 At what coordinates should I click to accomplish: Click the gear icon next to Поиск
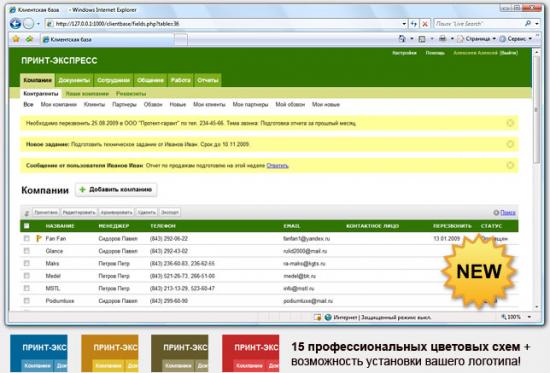tap(496, 212)
